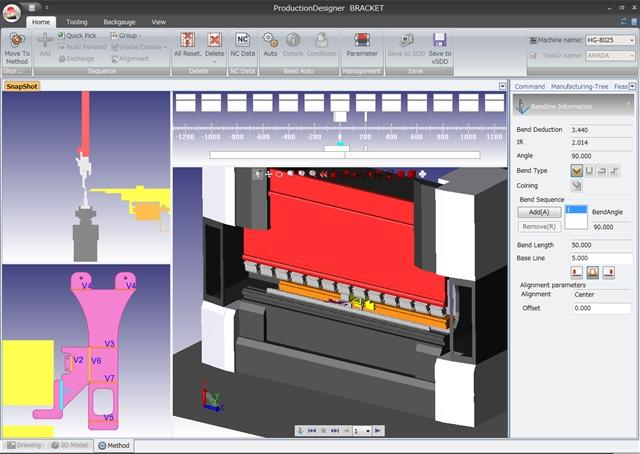Switch to the Tooling ribbon tab
The width and height of the screenshot is (640, 454).
(x=77, y=22)
